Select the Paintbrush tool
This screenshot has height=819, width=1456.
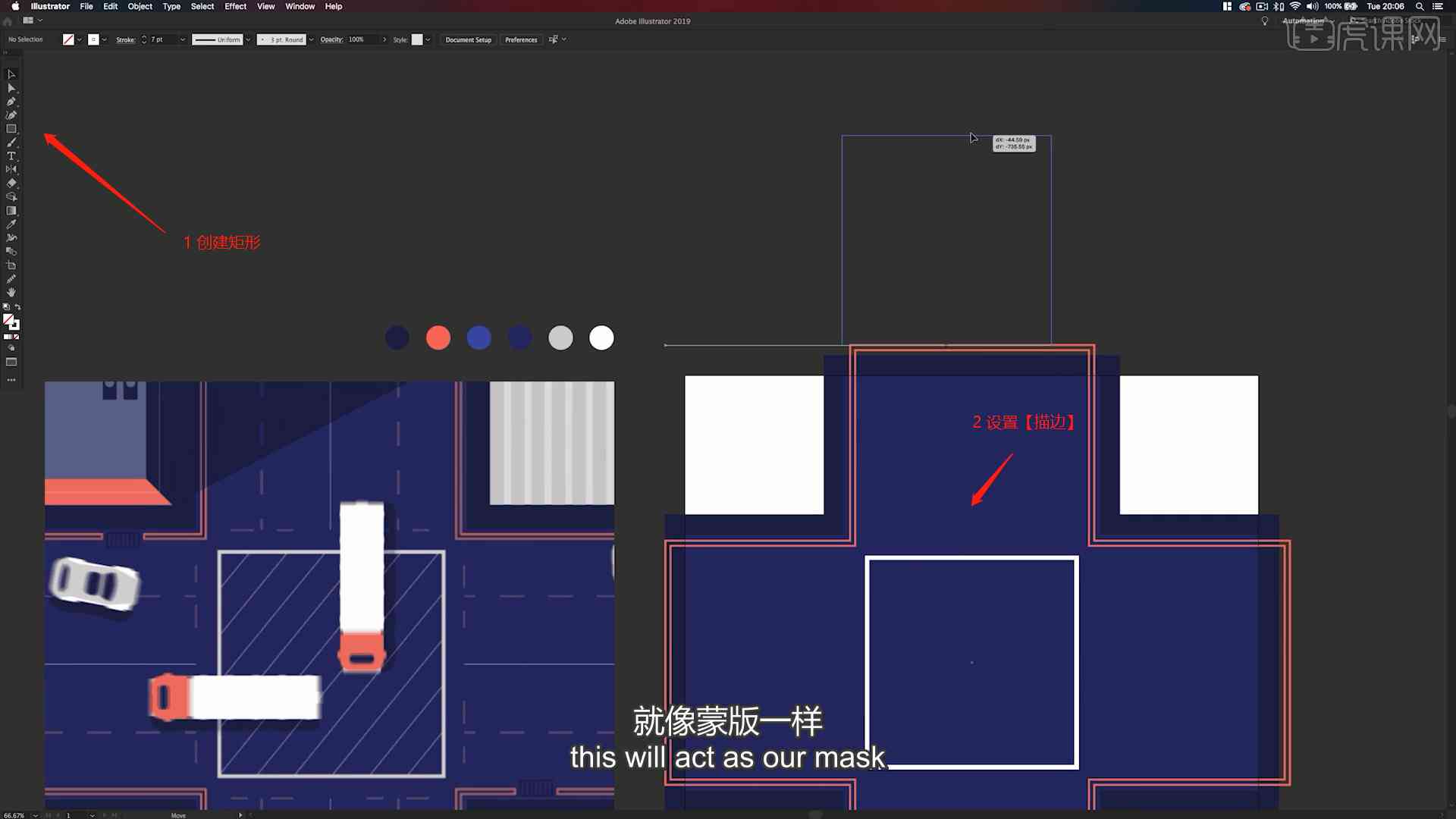pyautogui.click(x=11, y=143)
